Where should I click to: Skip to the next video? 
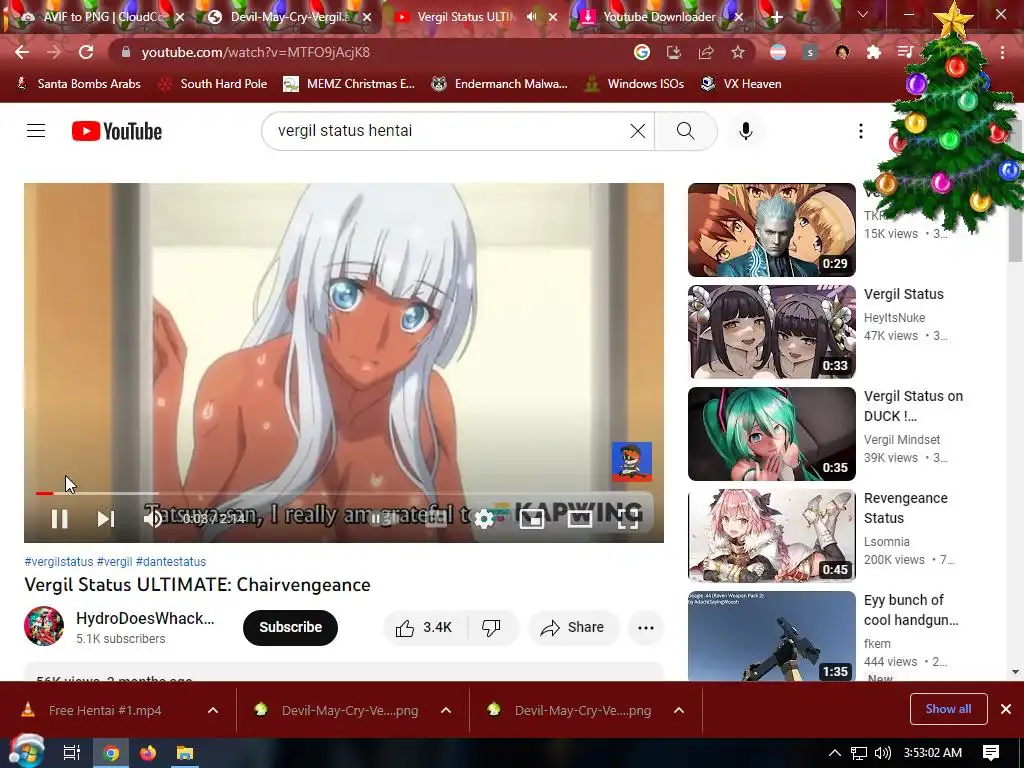[106, 519]
